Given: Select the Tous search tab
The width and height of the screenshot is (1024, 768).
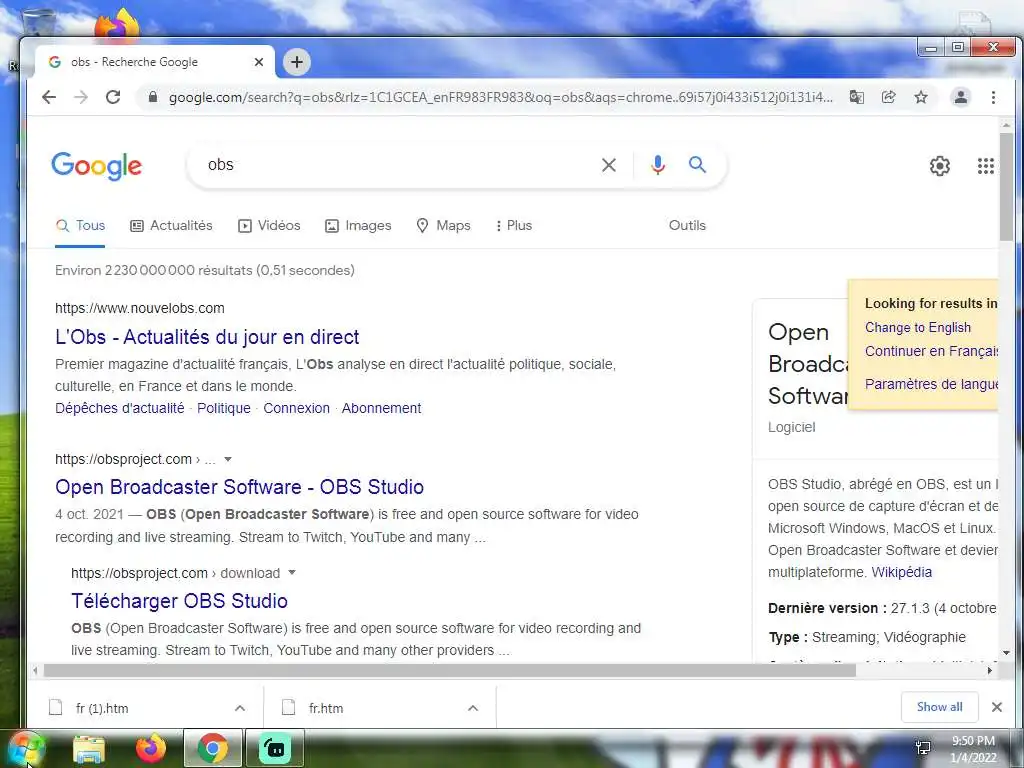Looking at the screenshot, I should pos(80,225).
